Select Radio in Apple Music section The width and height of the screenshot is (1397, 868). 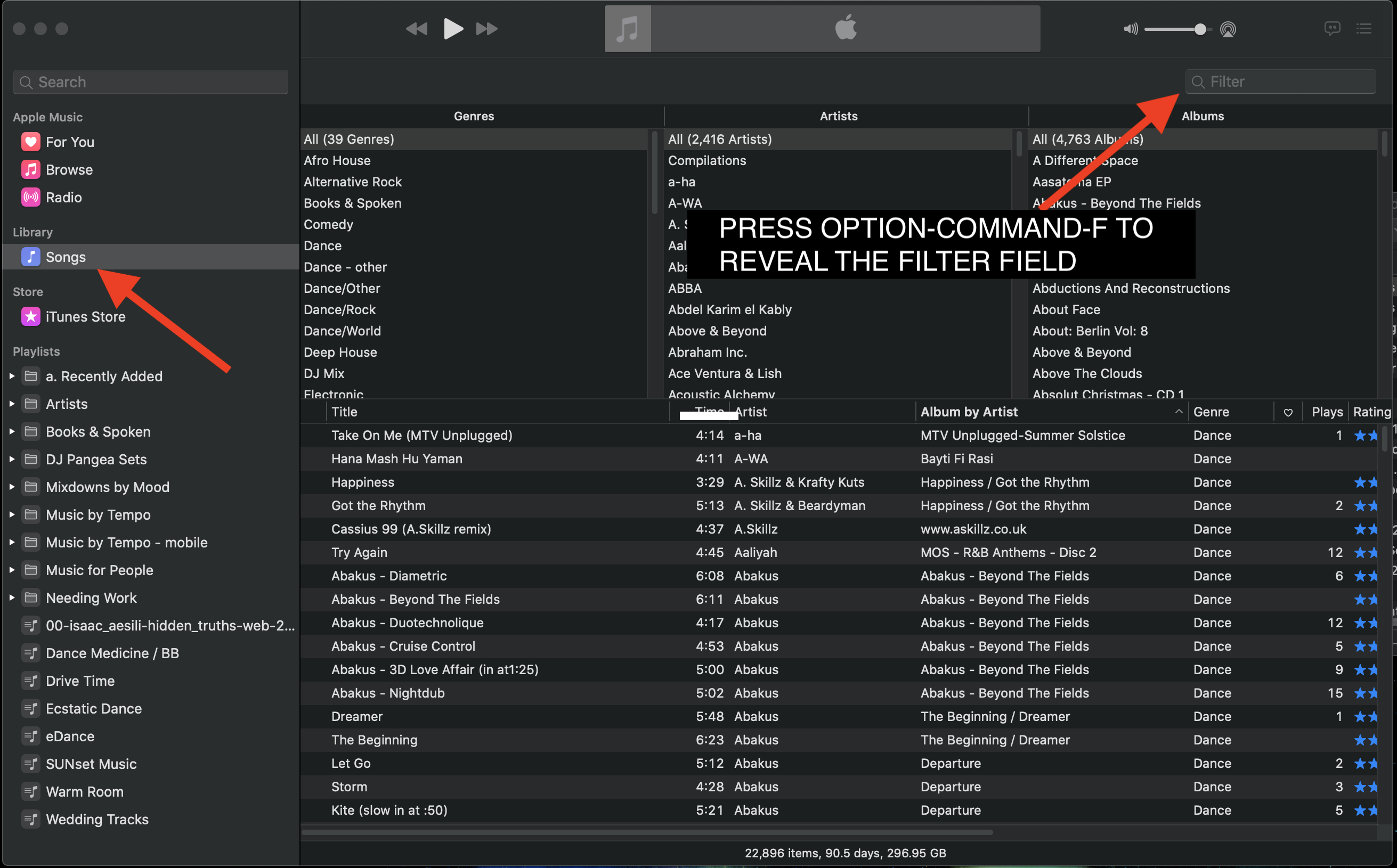63,198
